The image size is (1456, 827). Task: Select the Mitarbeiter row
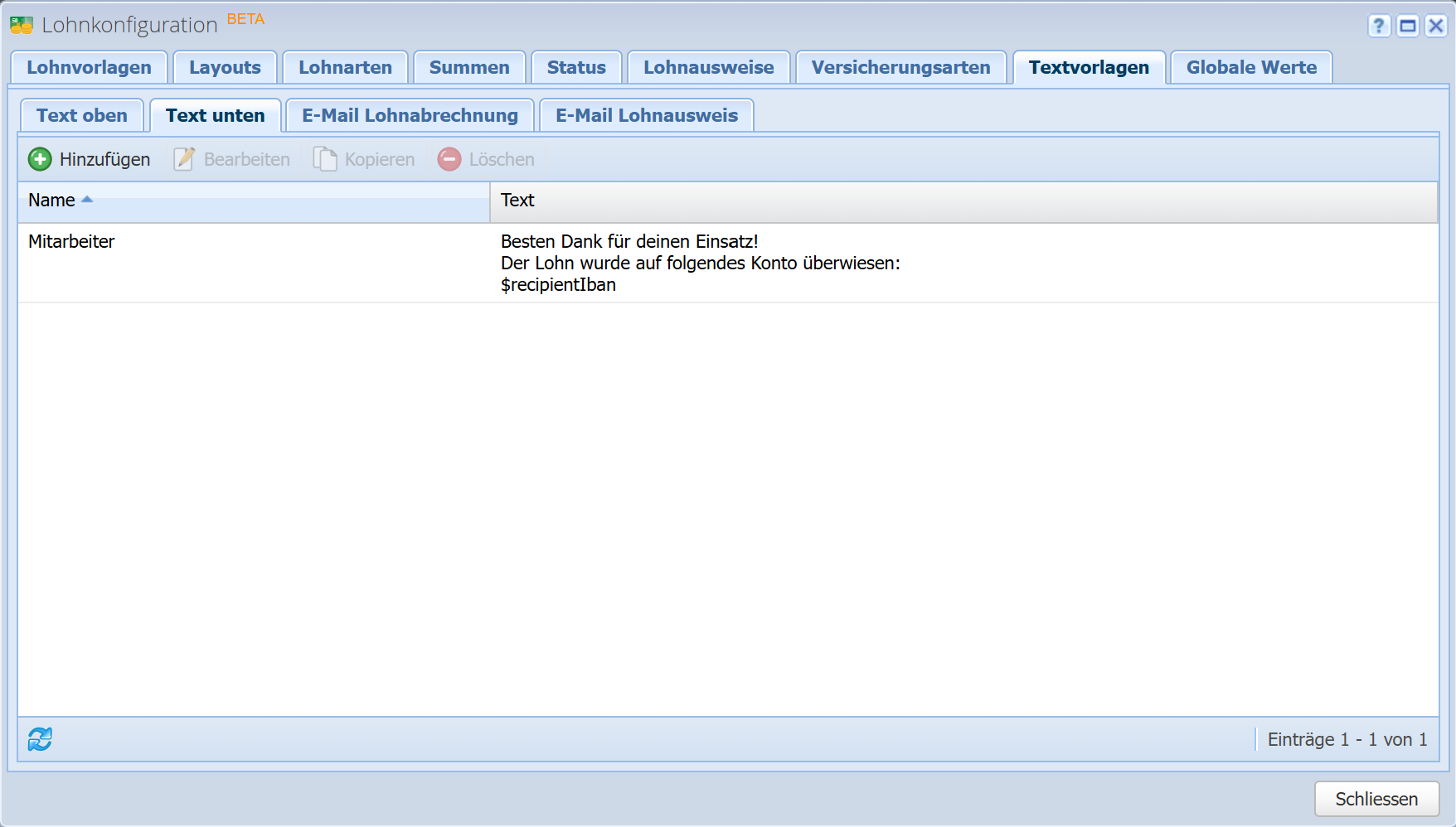click(x=71, y=242)
